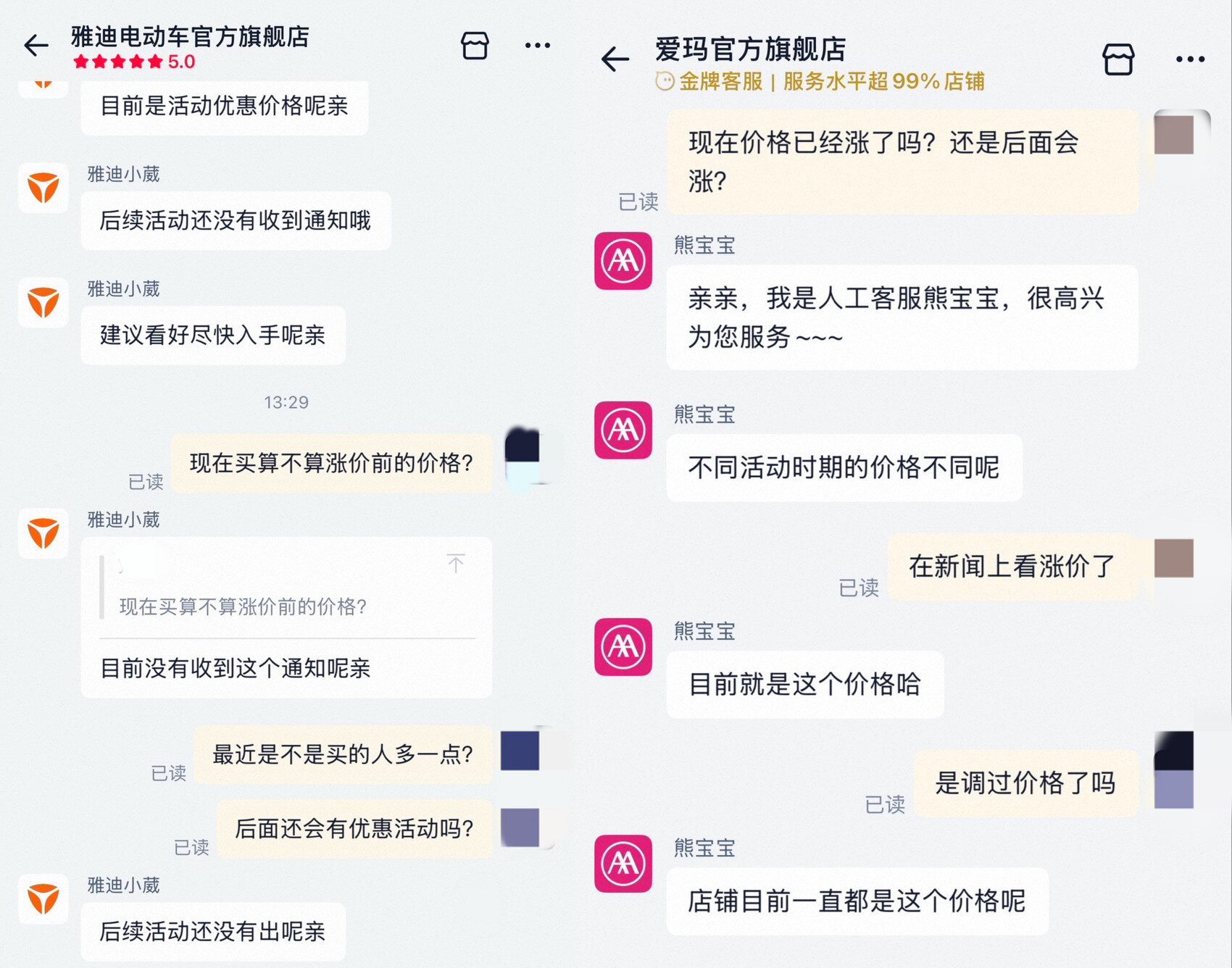
Task: Select the message 目前就是这个价格哈
Action: click(804, 684)
